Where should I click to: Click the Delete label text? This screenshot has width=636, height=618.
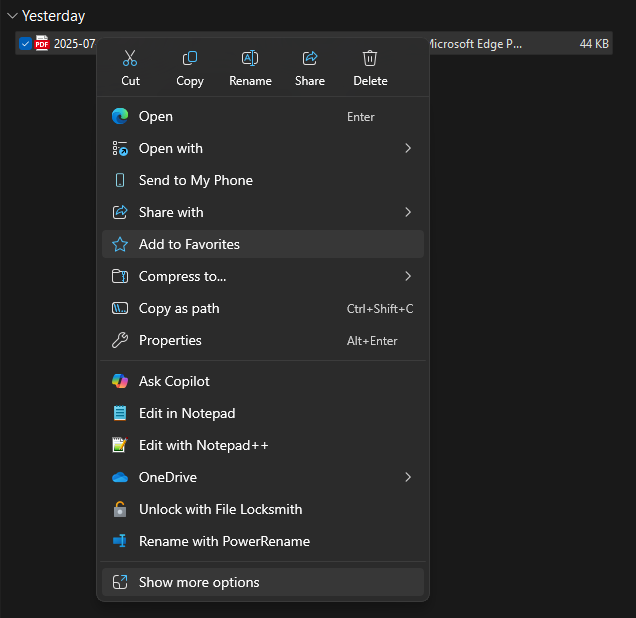point(370,81)
